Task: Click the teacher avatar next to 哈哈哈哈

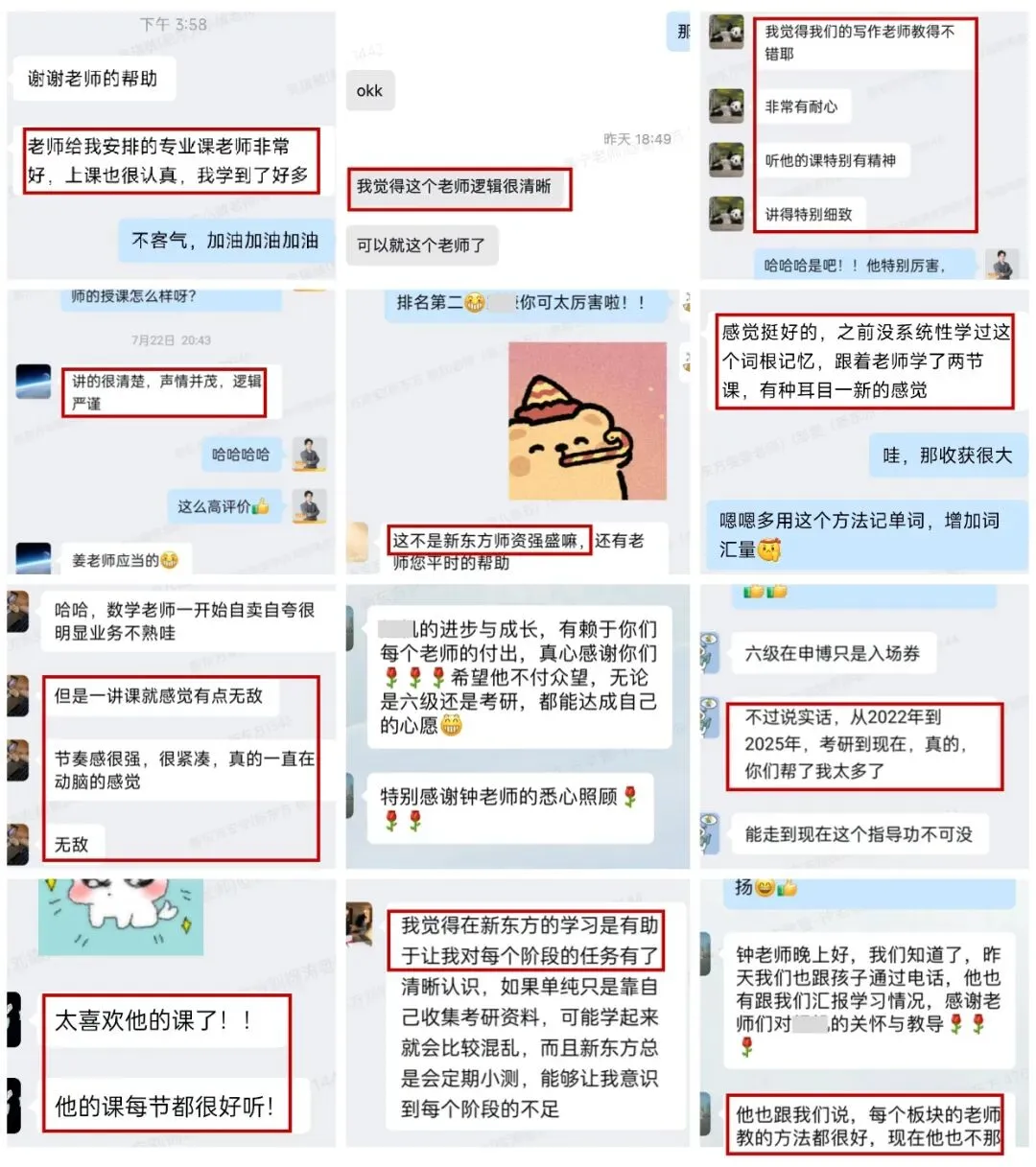Action: point(309,454)
